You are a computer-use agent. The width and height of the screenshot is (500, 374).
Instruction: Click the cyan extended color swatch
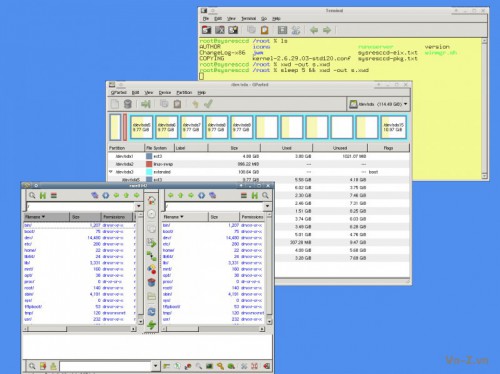pos(149,172)
